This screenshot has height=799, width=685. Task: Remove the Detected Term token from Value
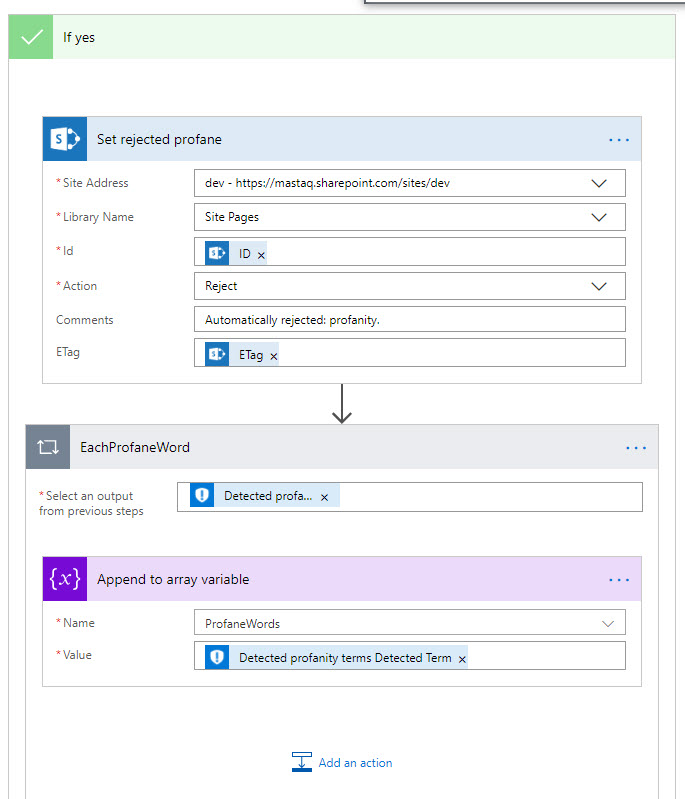462,659
